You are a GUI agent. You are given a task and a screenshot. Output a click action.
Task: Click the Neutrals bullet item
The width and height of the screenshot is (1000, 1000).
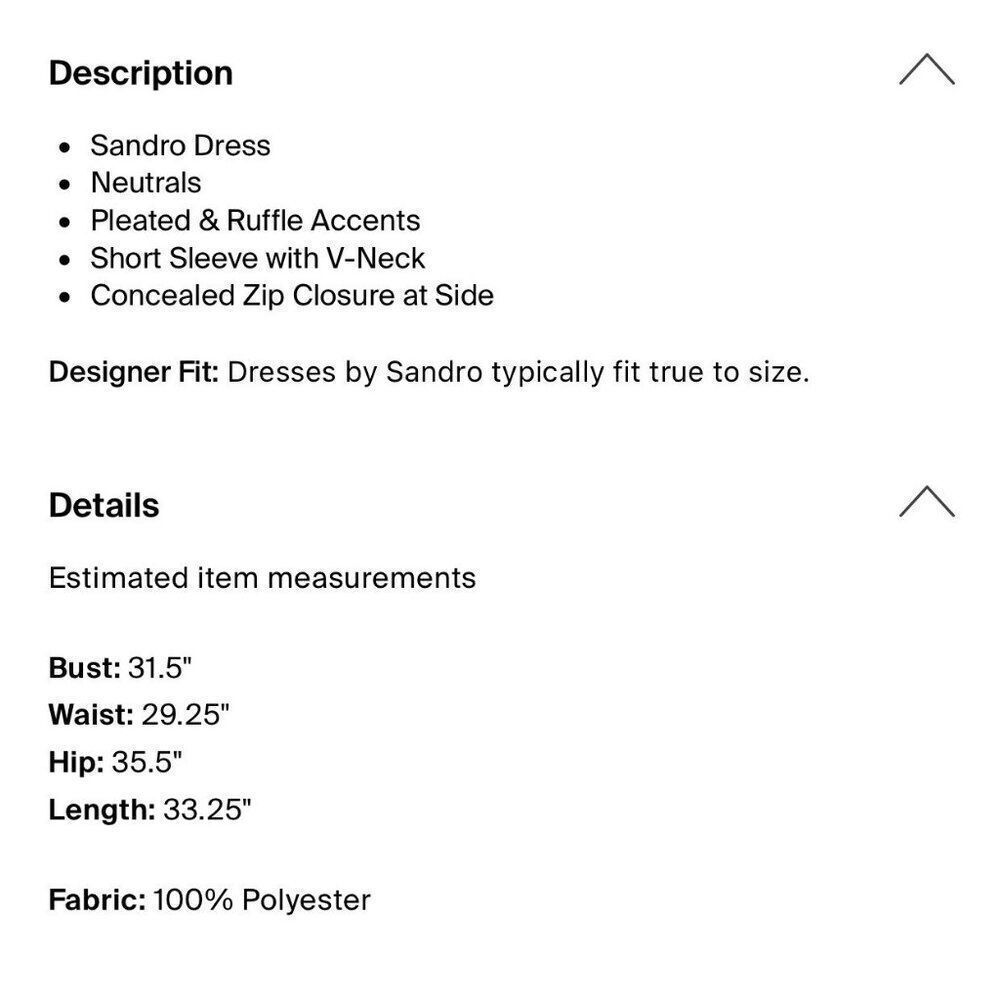pos(145,183)
